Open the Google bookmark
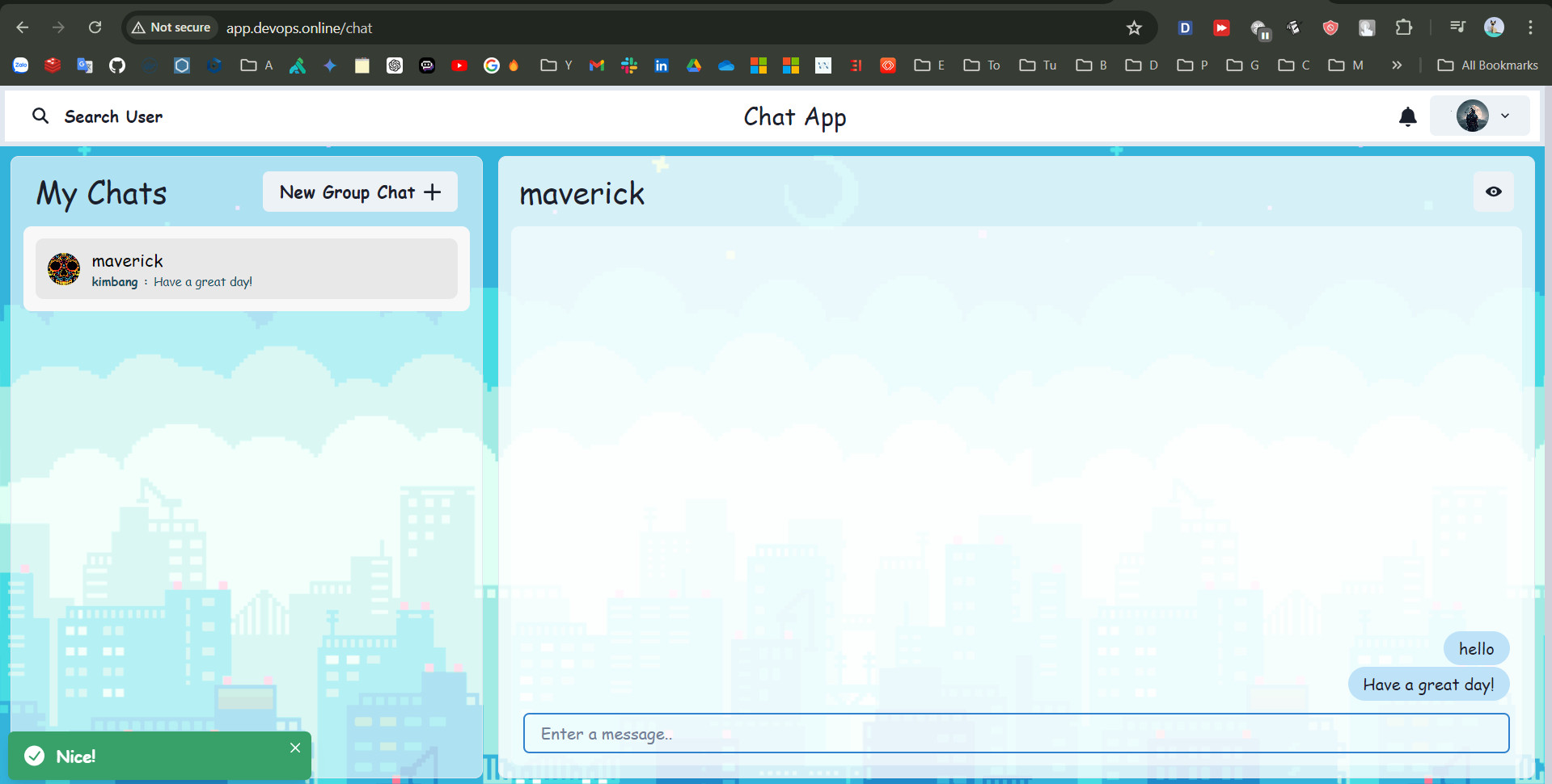This screenshot has width=1552, height=784. pyautogui.click(x=491, y=65)
